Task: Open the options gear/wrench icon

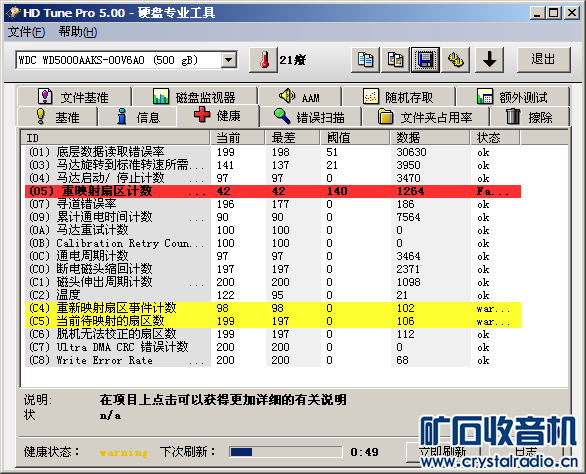Action: [455, 60]
